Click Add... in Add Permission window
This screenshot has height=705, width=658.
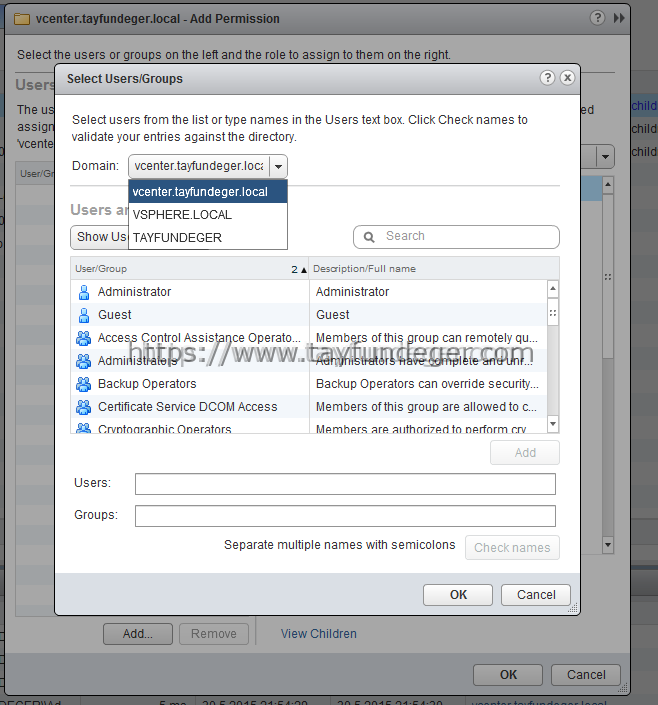(138, 634)
